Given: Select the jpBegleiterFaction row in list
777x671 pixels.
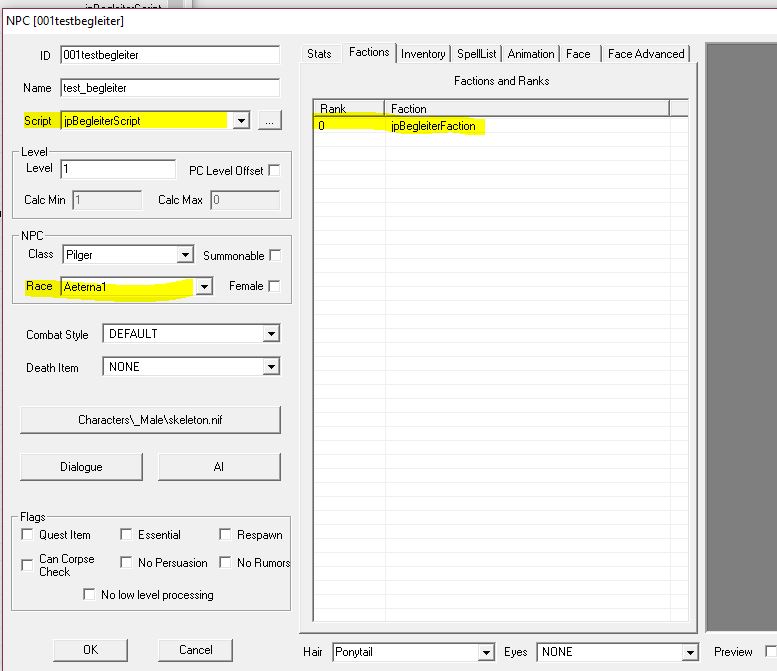Looking at the screenshot, I should tap(433, 126).
